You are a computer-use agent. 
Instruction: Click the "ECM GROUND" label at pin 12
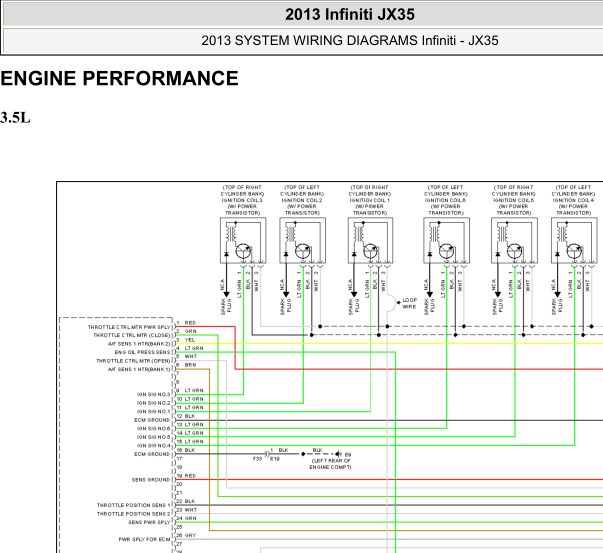pyautogui.click(x=152, y=420)
